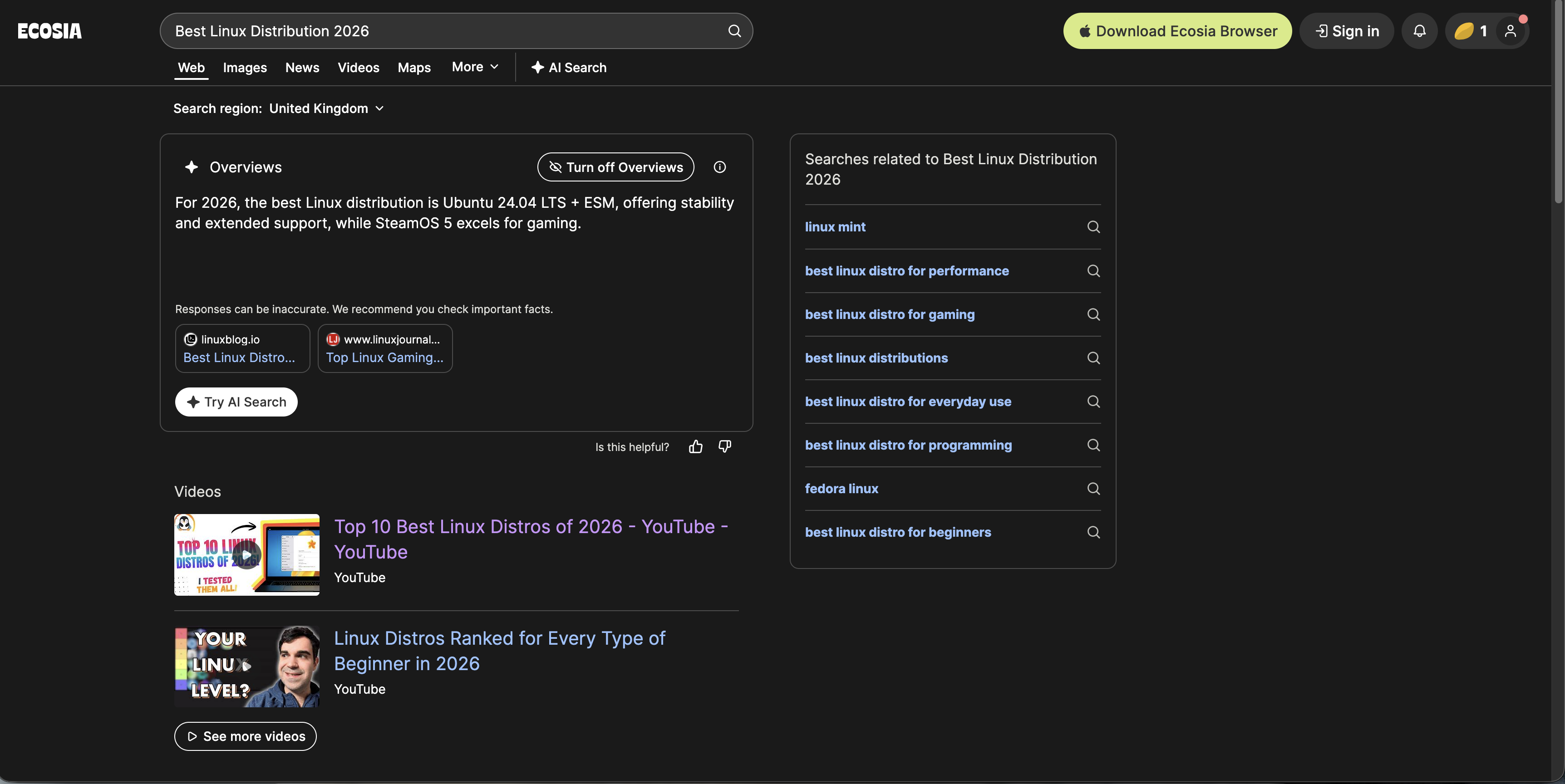
Task: Turn off Overviews
Action: coord(615,167)
